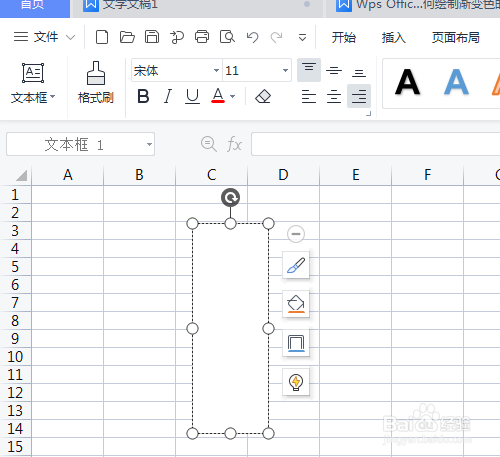Click the lightbulb smart suggestion icon
The image size is (500, 457).
296,382
